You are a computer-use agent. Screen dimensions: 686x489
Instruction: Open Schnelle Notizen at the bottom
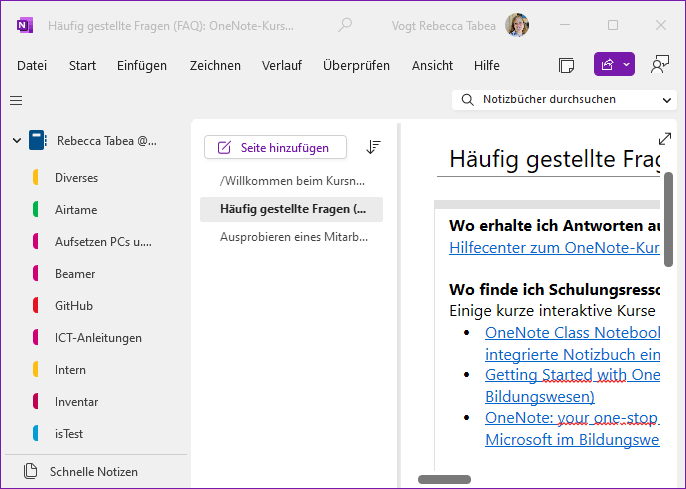96,472
